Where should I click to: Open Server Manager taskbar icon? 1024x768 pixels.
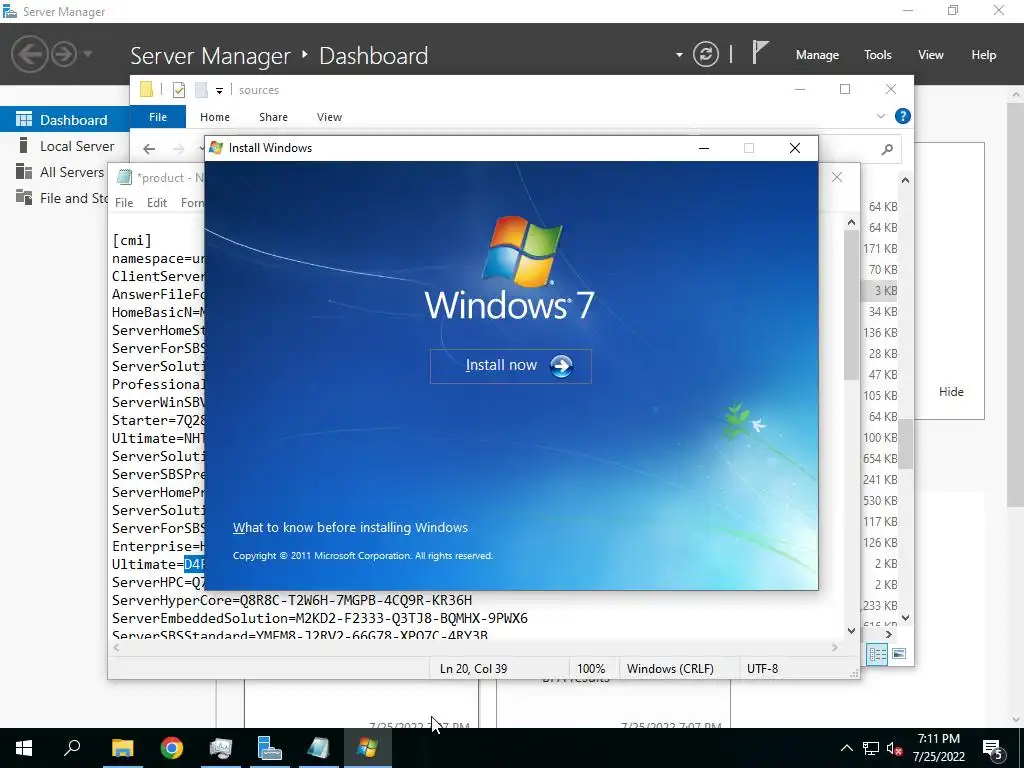(x=270, y=748)
